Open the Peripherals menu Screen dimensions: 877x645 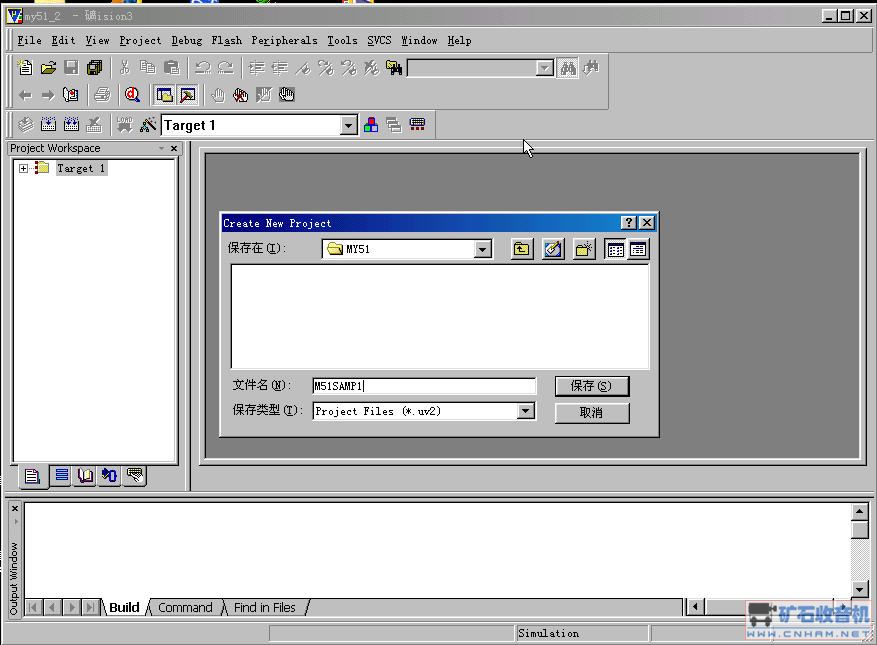click(x=284, y=40)
